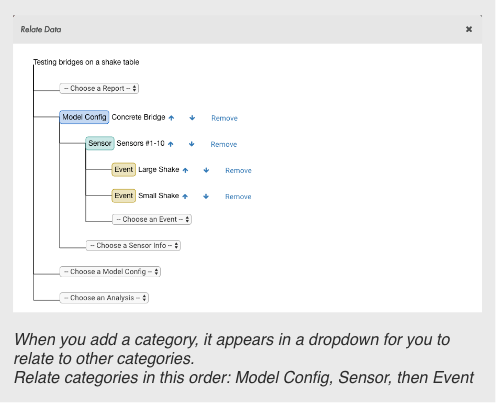Move Large Shake event up
The image size is (496, 403).
tap(186, 170)
